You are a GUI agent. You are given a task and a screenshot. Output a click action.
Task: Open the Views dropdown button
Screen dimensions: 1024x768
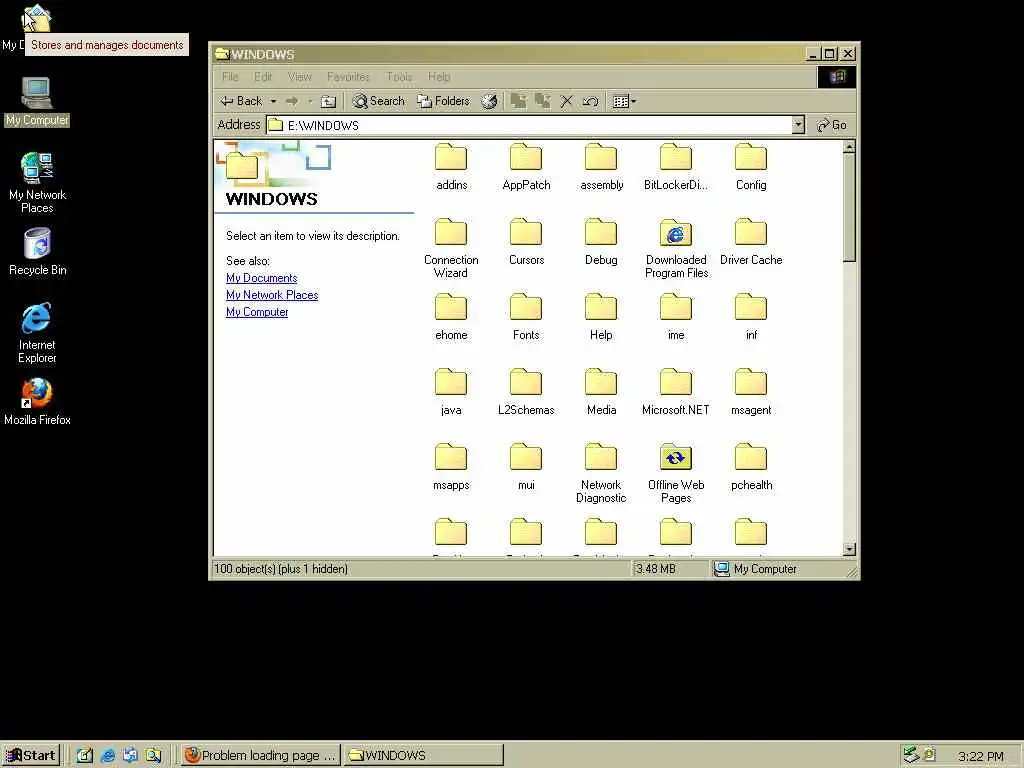624,101
